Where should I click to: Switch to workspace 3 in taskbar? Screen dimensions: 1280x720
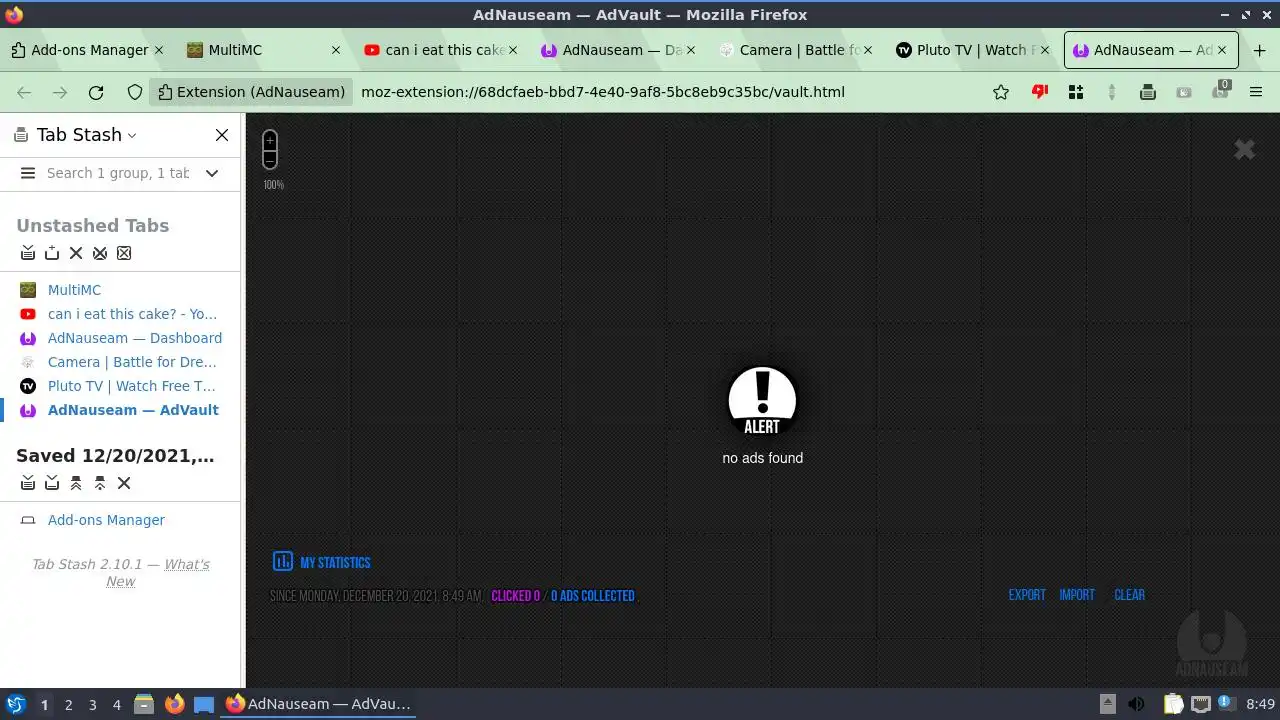coord(92,705)
